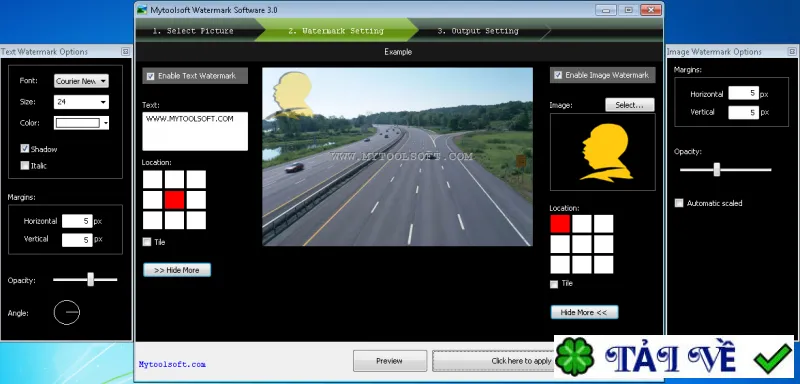Image resolution: width=800 pixels, height=384 pixels.
Task: Click the yellow head watermark image thumbnail
Action: [603, 152]
